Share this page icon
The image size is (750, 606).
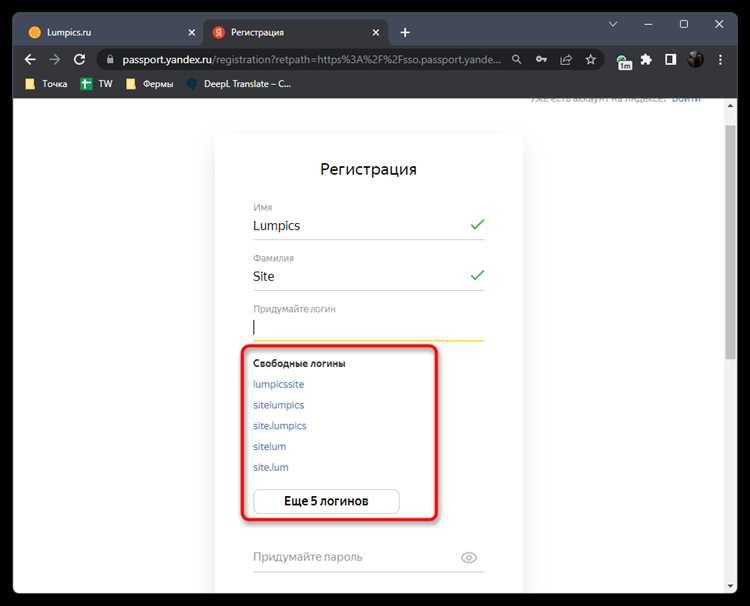[x=566, y=59]
